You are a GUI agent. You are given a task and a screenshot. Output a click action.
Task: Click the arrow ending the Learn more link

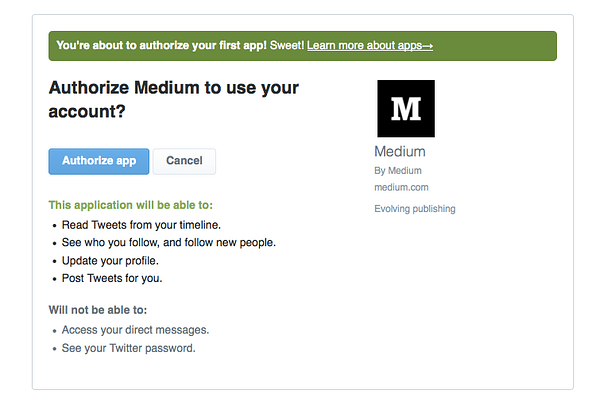[427, 46]
